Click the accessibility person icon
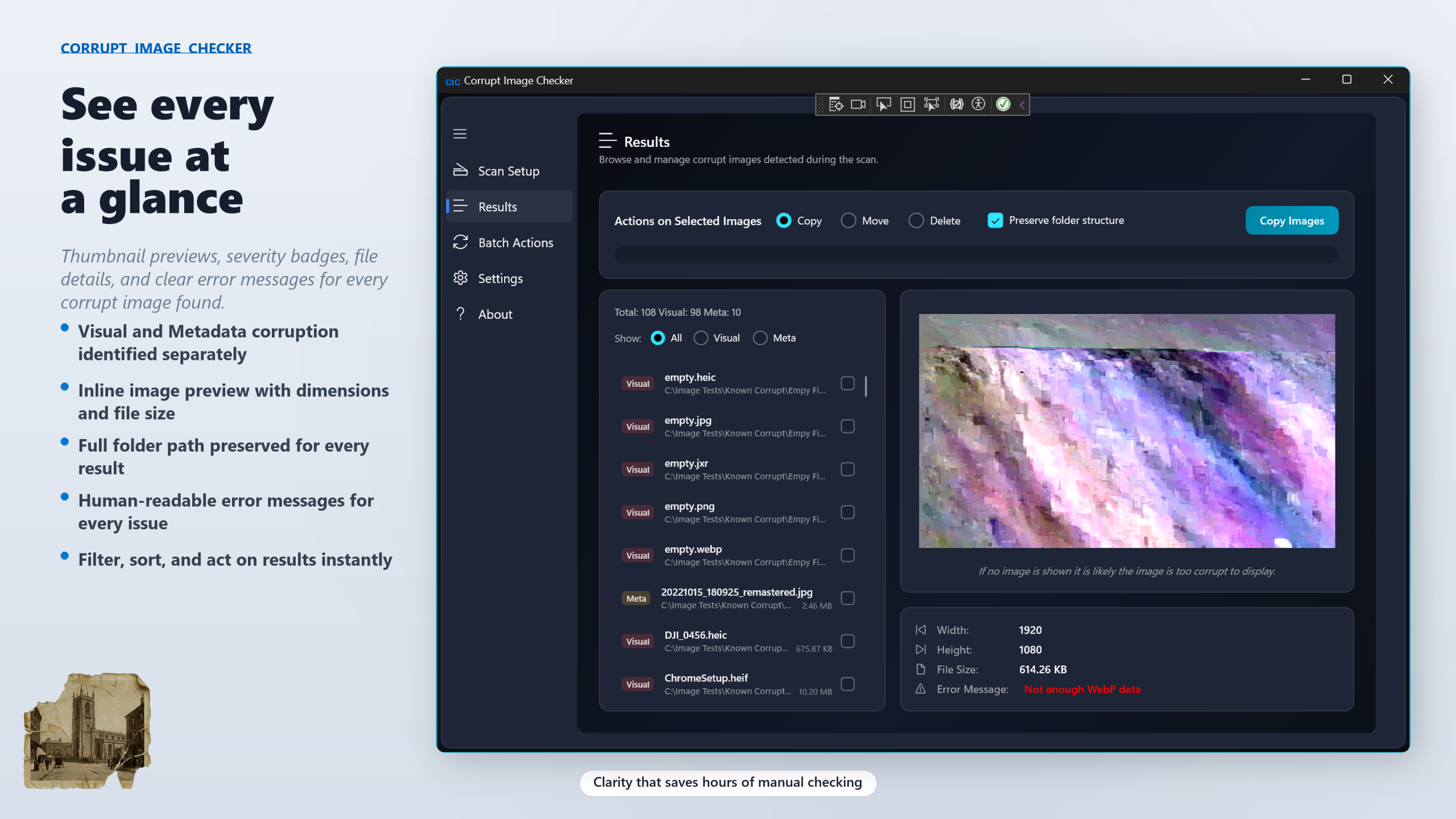The width and height of the screenshot is (1456, 819). tap(978, 104)
